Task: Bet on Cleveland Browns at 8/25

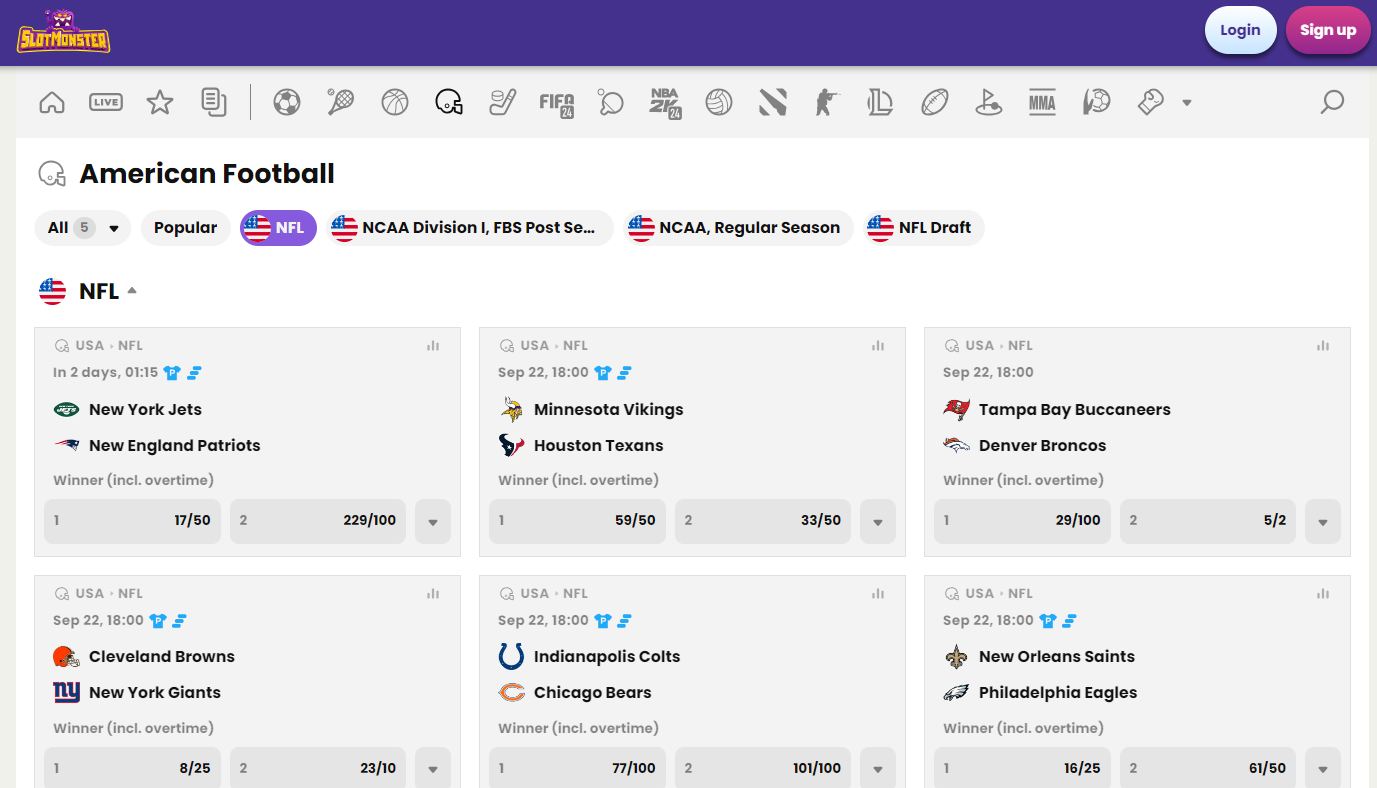Action: [132, 768]
